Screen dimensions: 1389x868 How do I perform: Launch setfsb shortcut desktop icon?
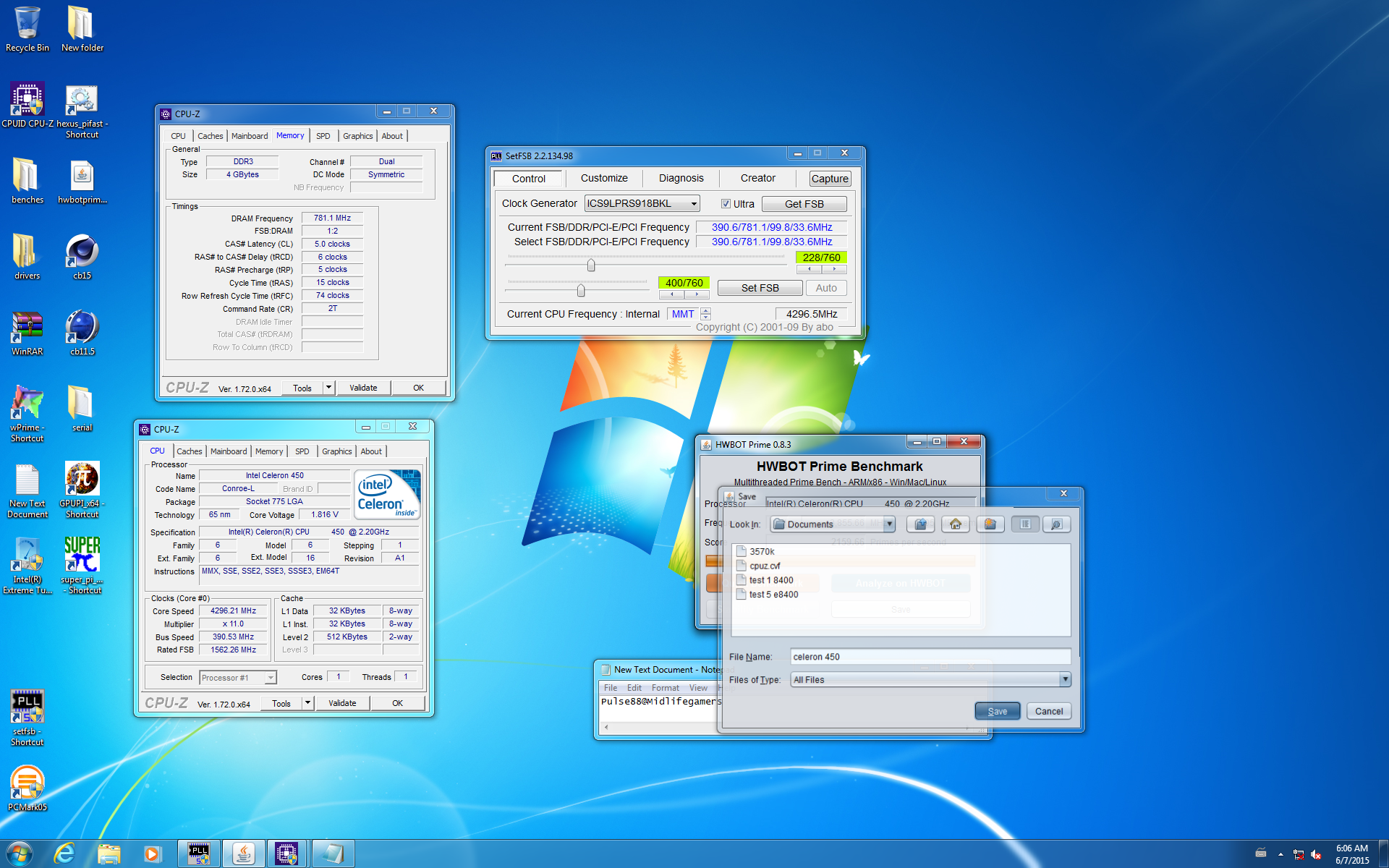pos(27,718)
